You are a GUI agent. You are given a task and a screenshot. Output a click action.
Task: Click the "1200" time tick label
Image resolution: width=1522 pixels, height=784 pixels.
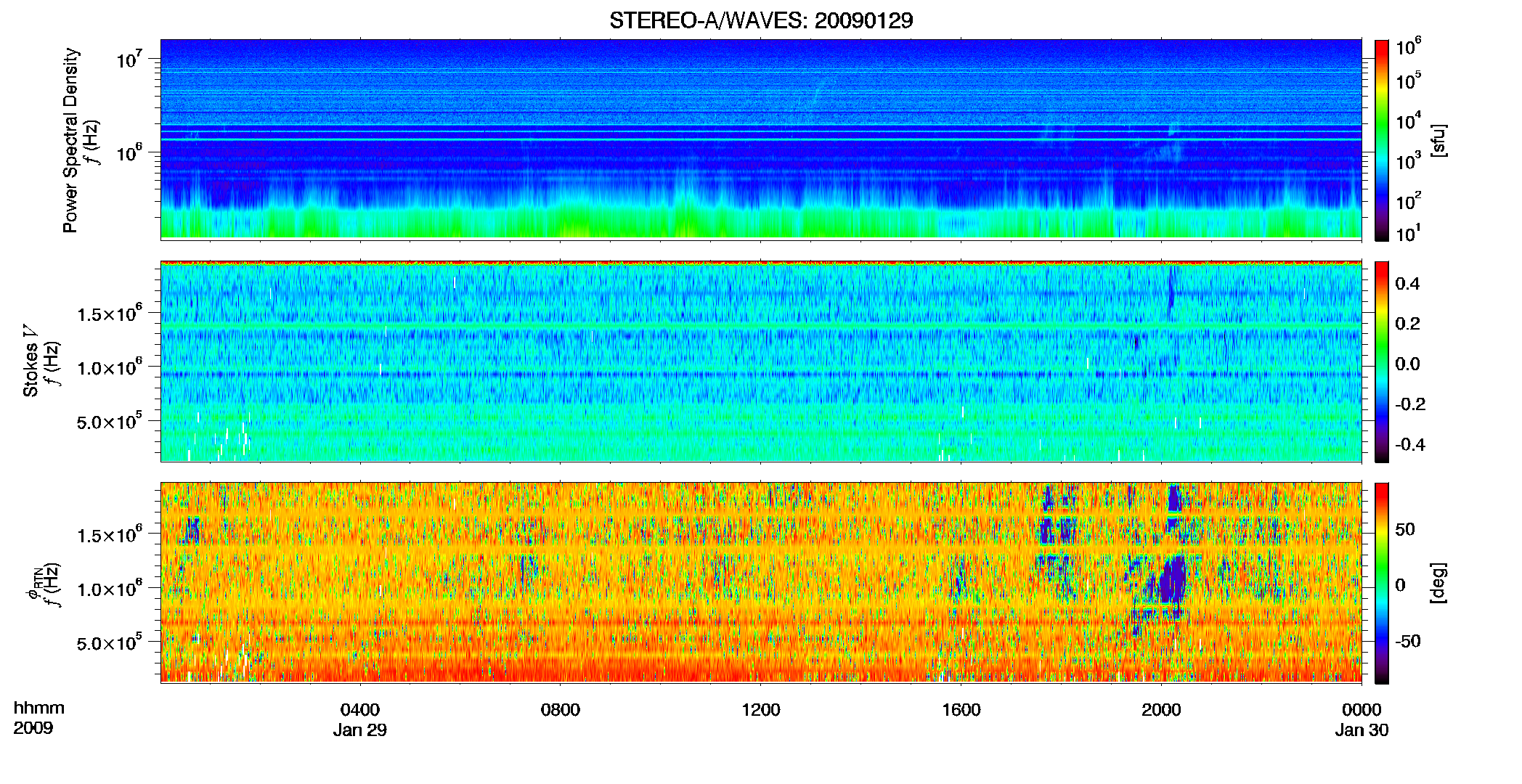click(x=761, y=710)
